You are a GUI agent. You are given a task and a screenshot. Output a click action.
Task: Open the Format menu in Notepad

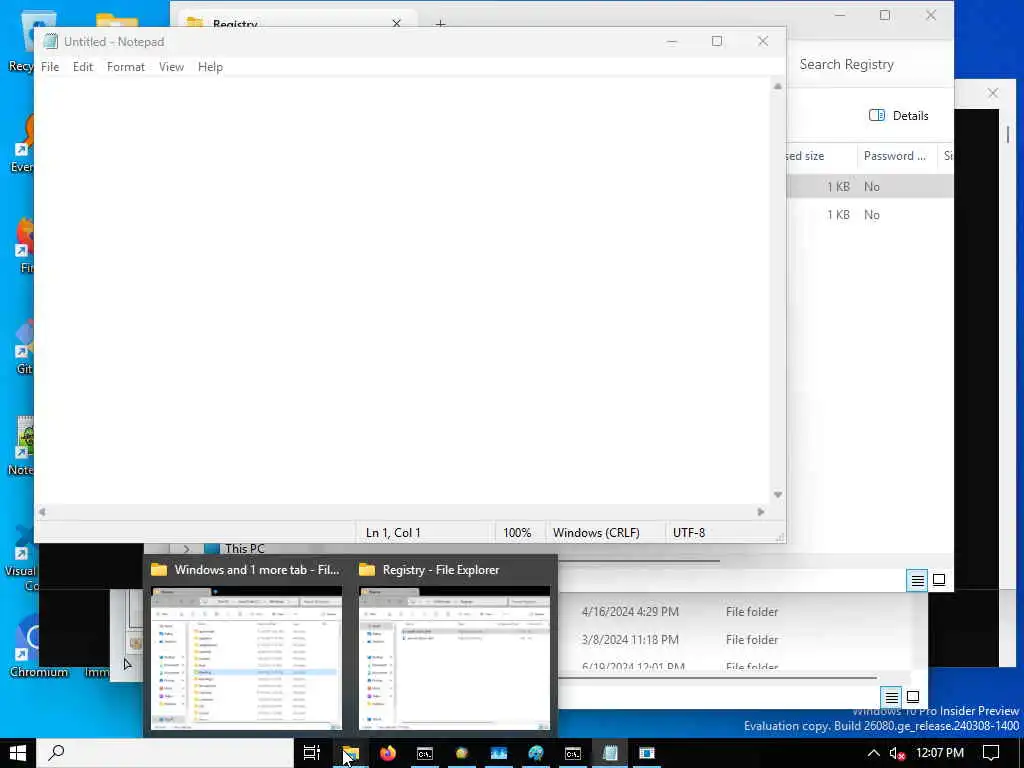125,67
